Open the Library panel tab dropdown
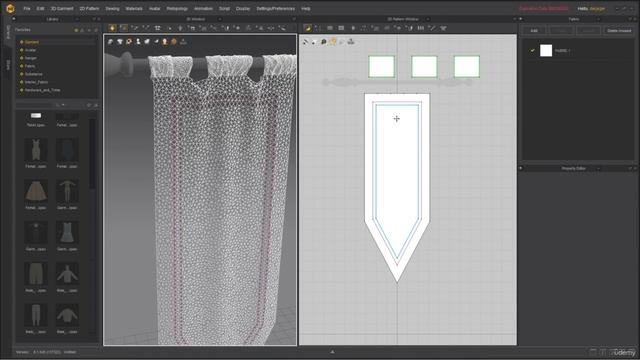 (x=77, y=19)
